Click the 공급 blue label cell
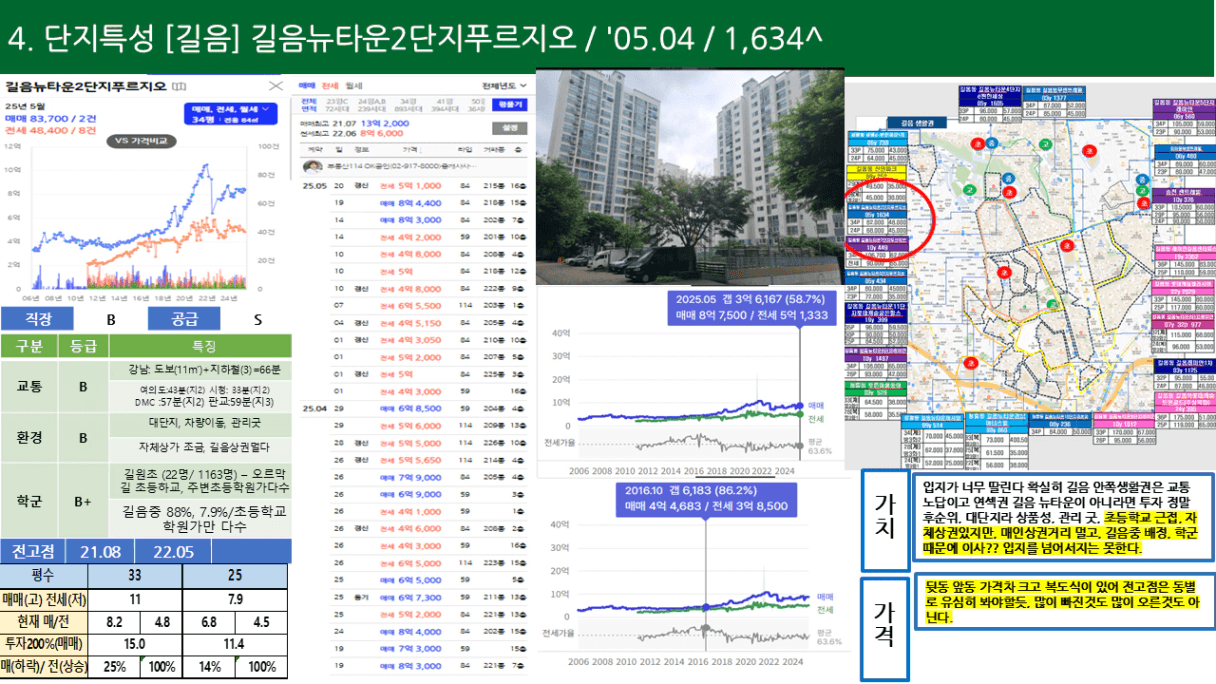1216x684 pixels. [184, 321]
